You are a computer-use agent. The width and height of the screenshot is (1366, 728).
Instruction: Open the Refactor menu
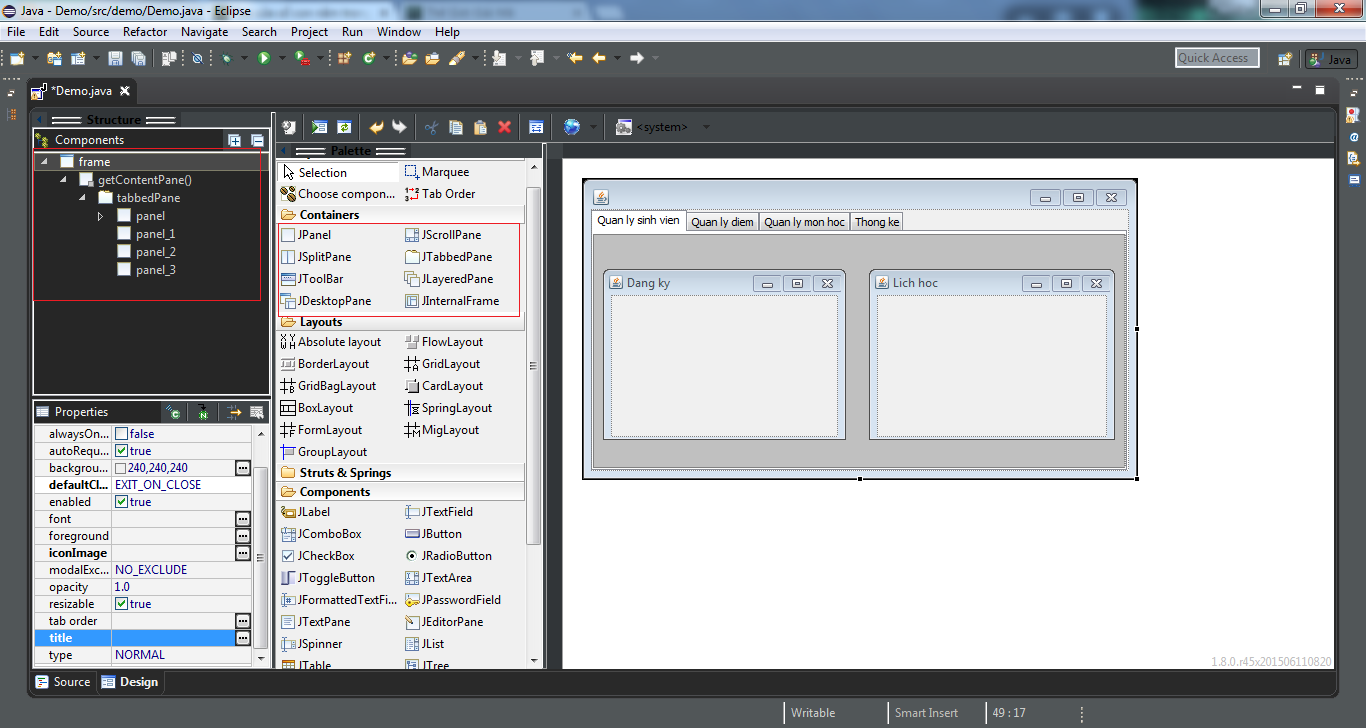click(145, 31)
